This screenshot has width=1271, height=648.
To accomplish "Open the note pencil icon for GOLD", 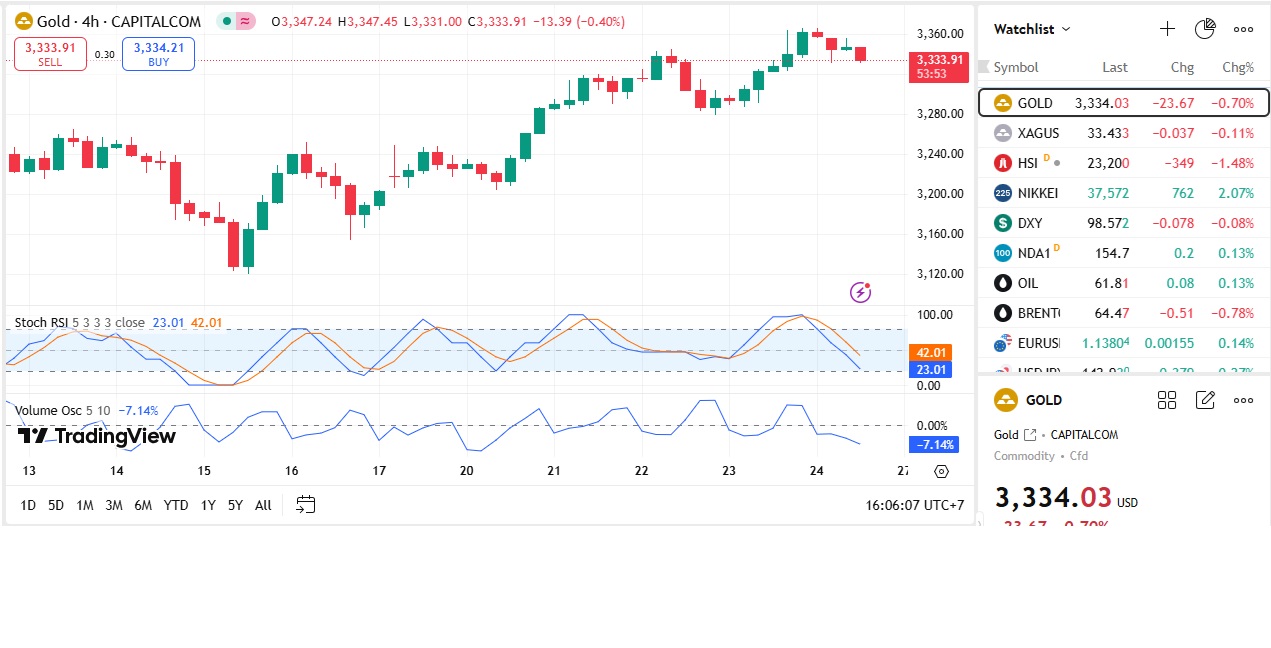I will 1205,400.
